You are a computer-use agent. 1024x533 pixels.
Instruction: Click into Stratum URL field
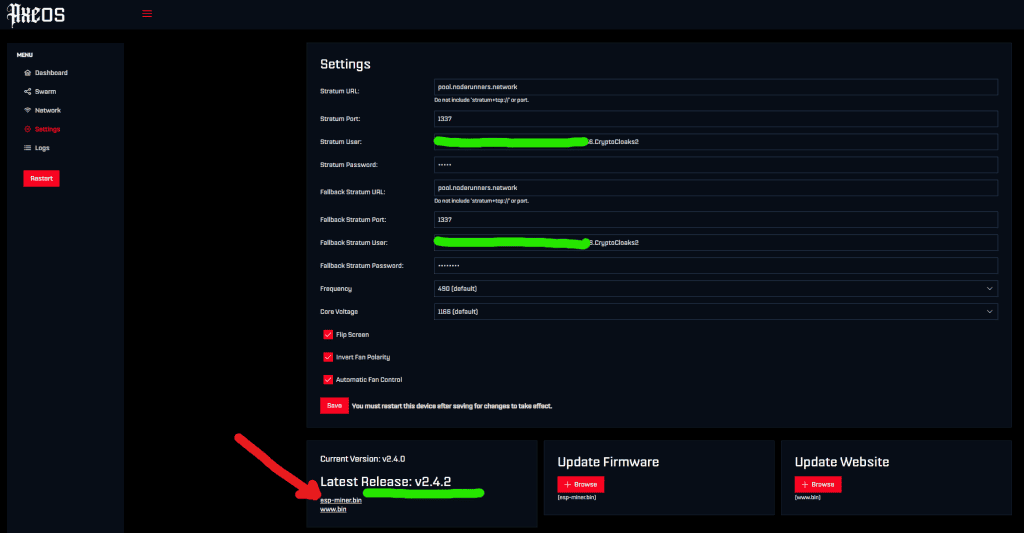(716, 87)
